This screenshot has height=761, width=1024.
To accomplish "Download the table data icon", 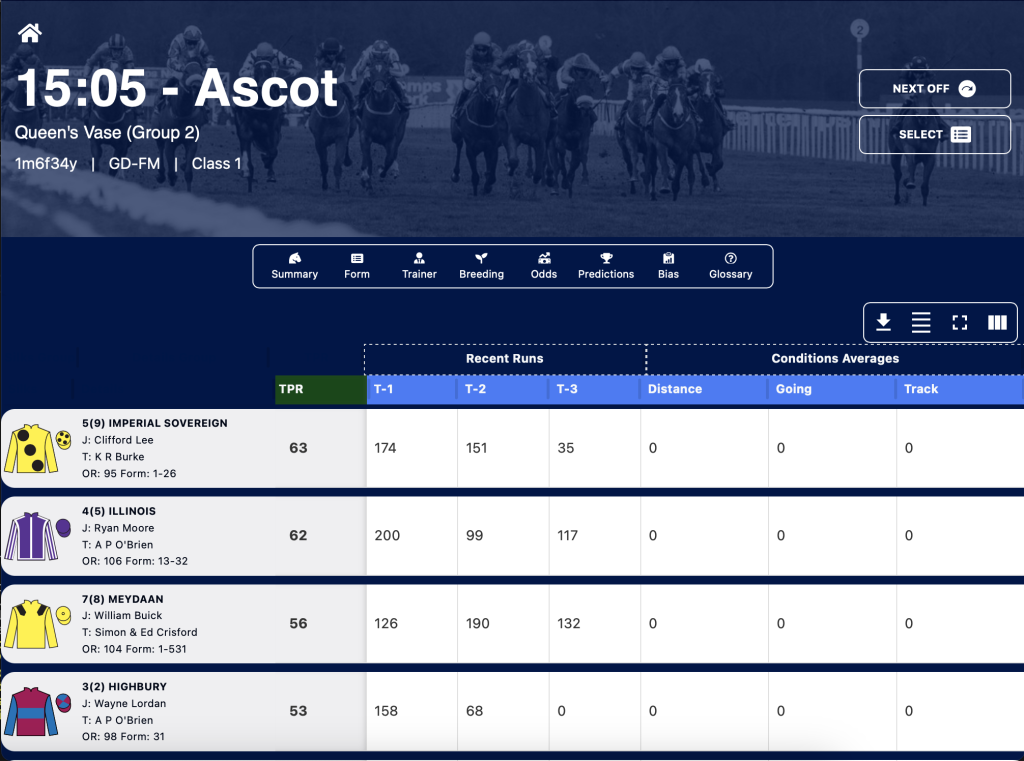I will [x=883, y=322].
